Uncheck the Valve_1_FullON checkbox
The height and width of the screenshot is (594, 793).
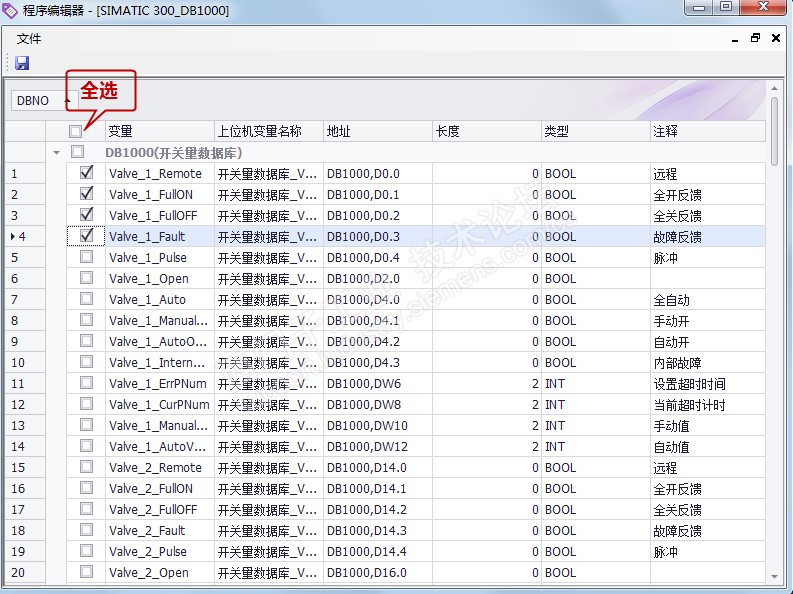point(86,194)
